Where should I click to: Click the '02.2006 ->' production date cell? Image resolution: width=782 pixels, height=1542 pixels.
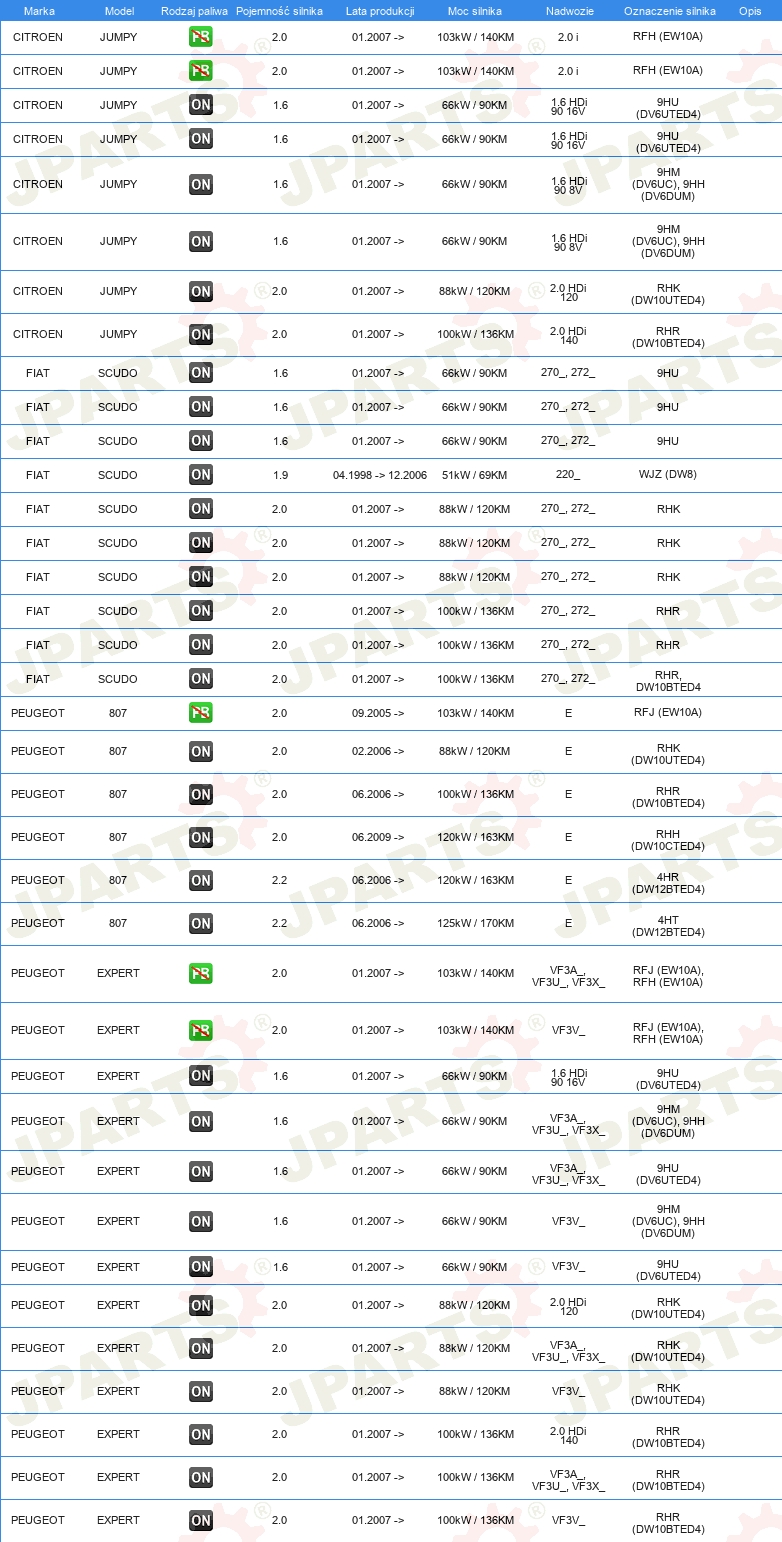[378, 751]
